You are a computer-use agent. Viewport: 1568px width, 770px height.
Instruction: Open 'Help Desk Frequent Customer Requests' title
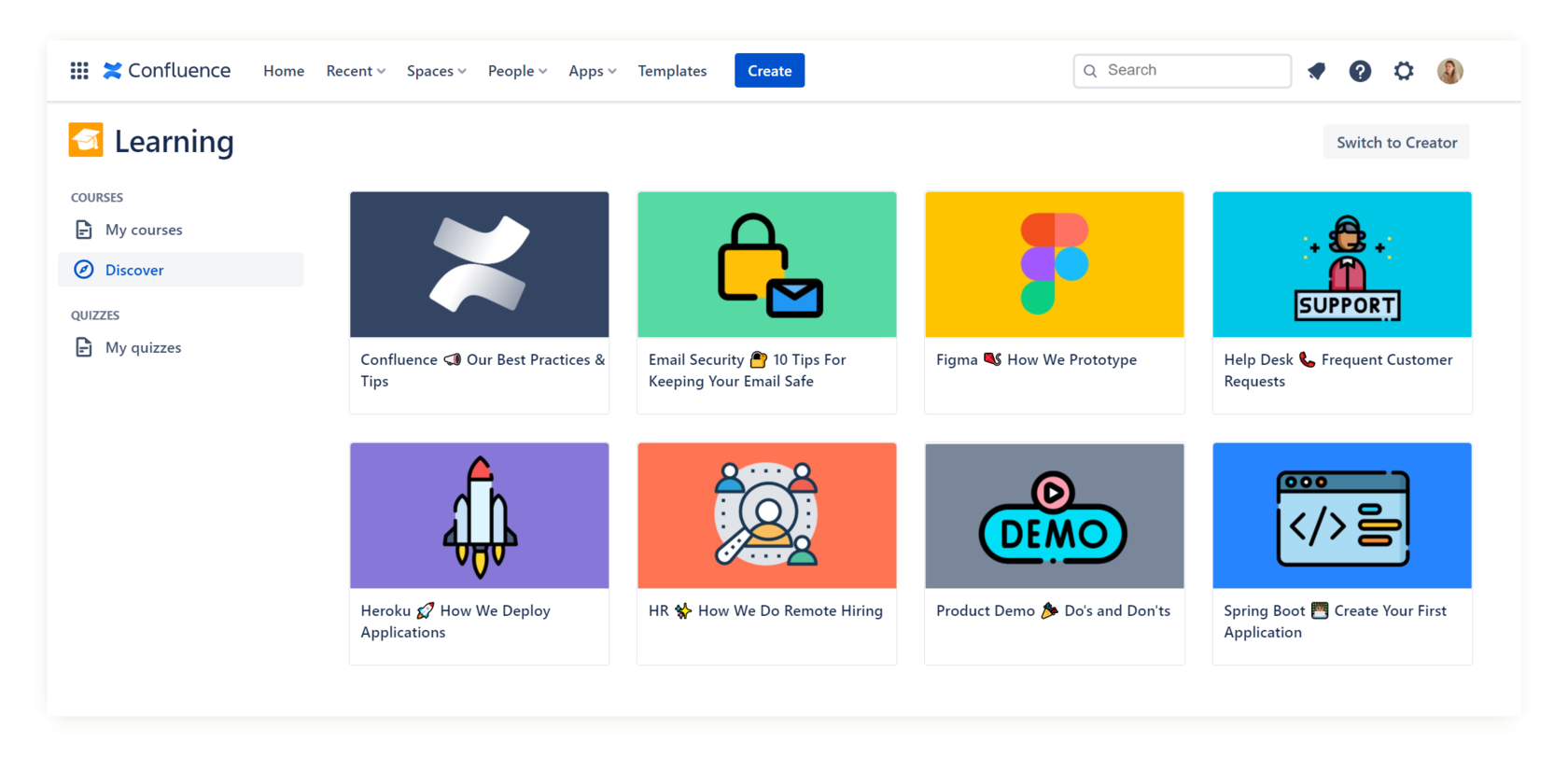point(1338,371)
